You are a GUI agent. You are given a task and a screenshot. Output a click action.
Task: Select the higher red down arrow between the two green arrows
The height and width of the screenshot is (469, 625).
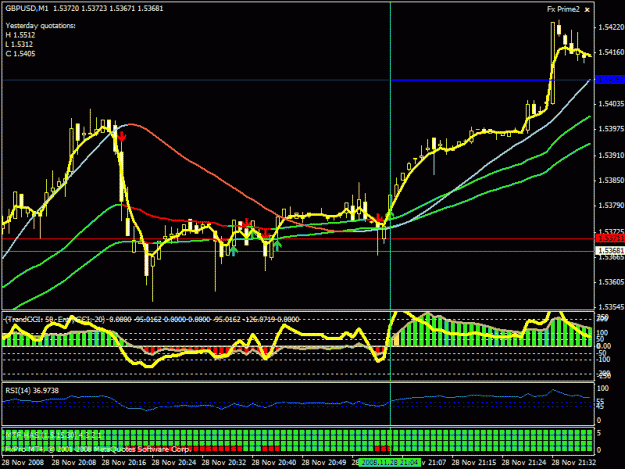click(247, 222)
